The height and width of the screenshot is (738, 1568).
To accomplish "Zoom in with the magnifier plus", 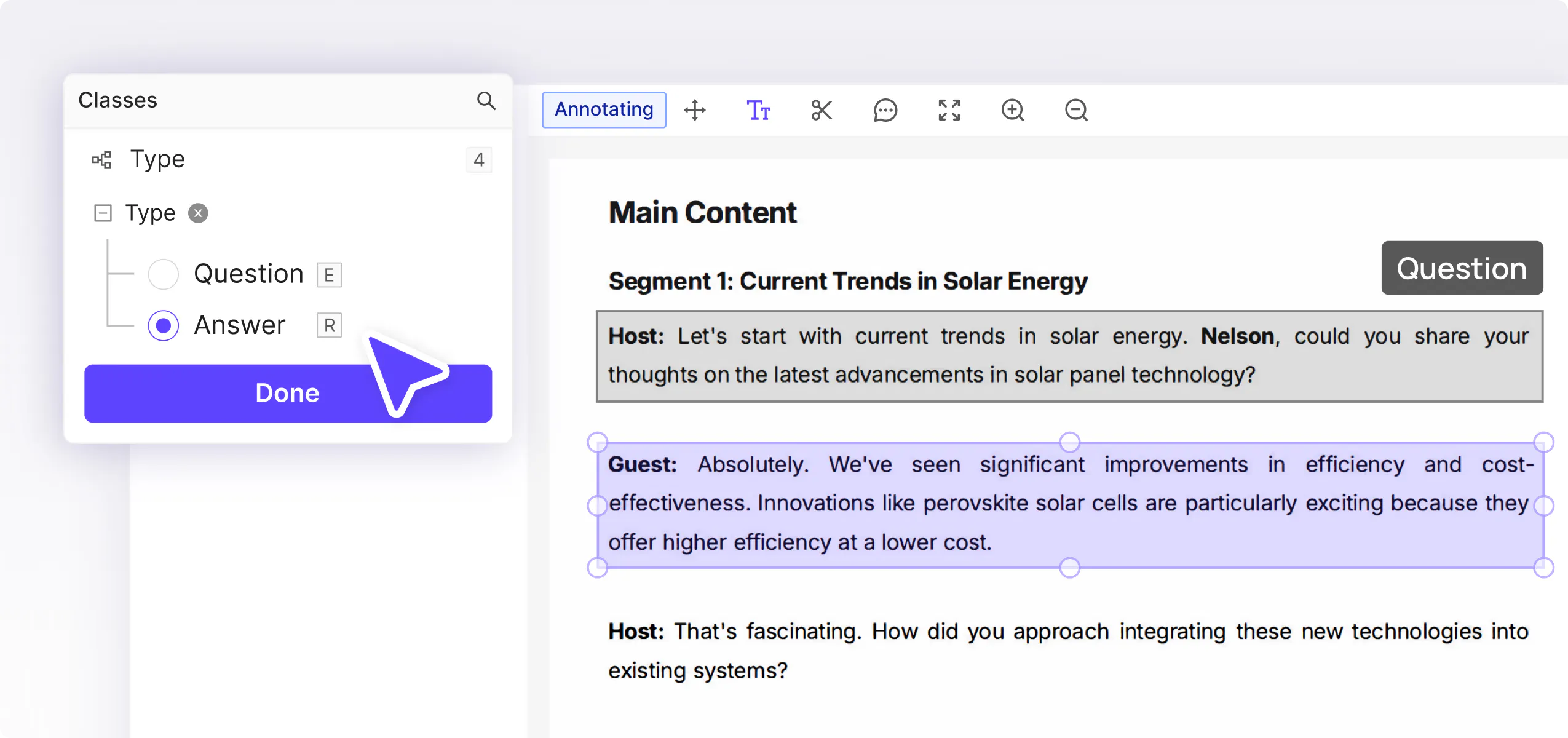I will tap(1012, 110).
